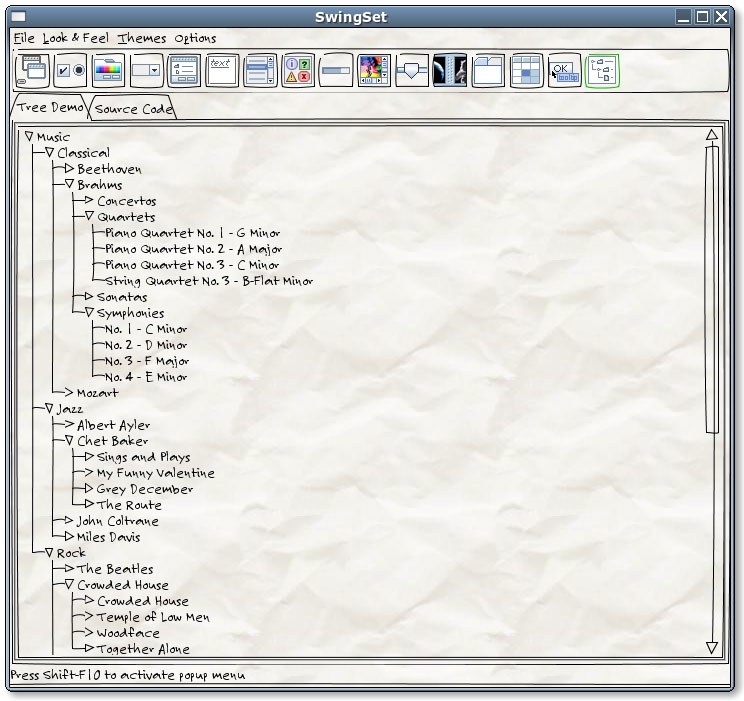The height and width of the screenshot is (701, 744).
Task: Open the Slider demo icon
Action: (412, 70)
